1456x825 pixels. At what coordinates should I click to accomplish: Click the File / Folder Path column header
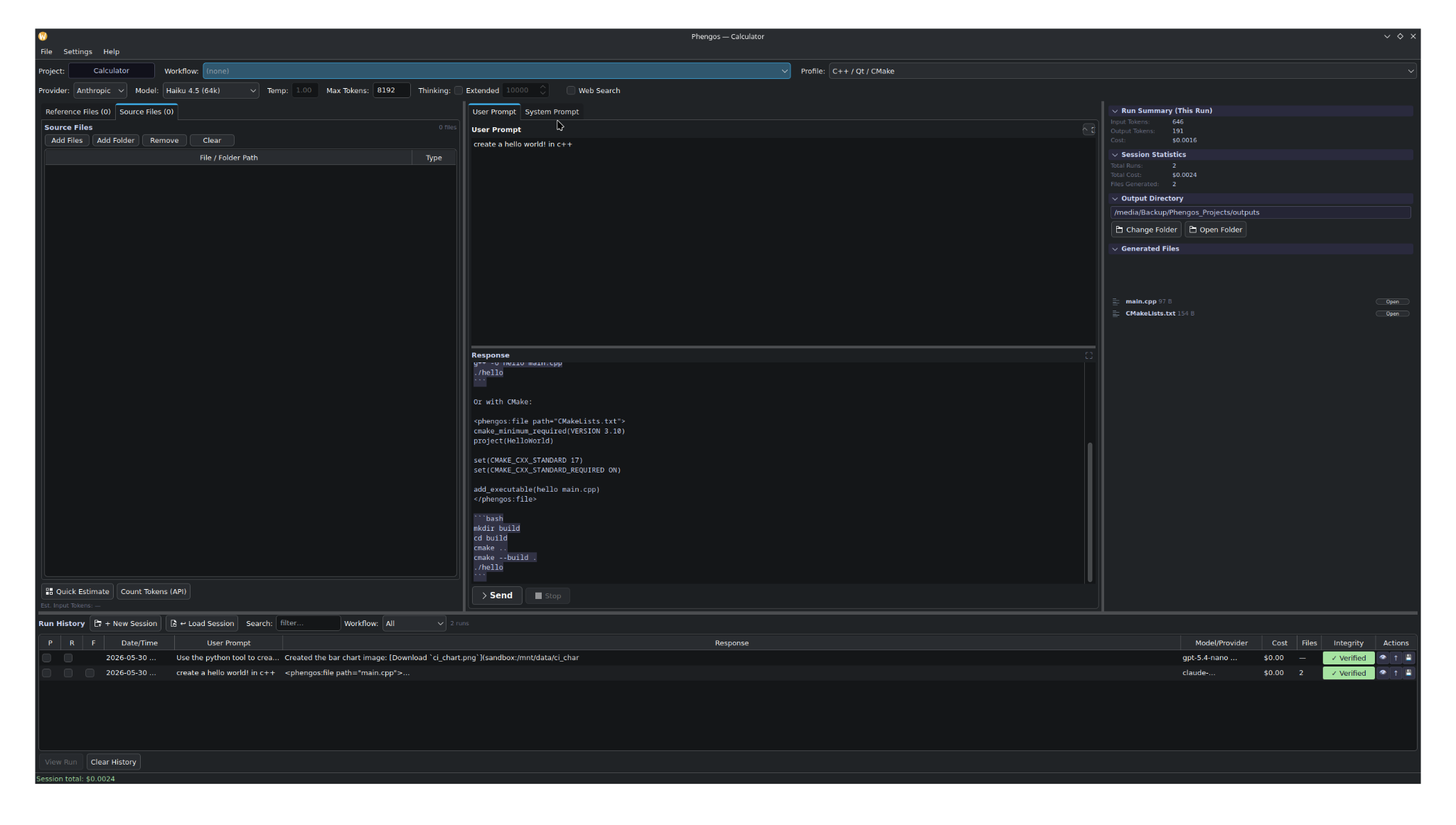(x=229, y=158)
